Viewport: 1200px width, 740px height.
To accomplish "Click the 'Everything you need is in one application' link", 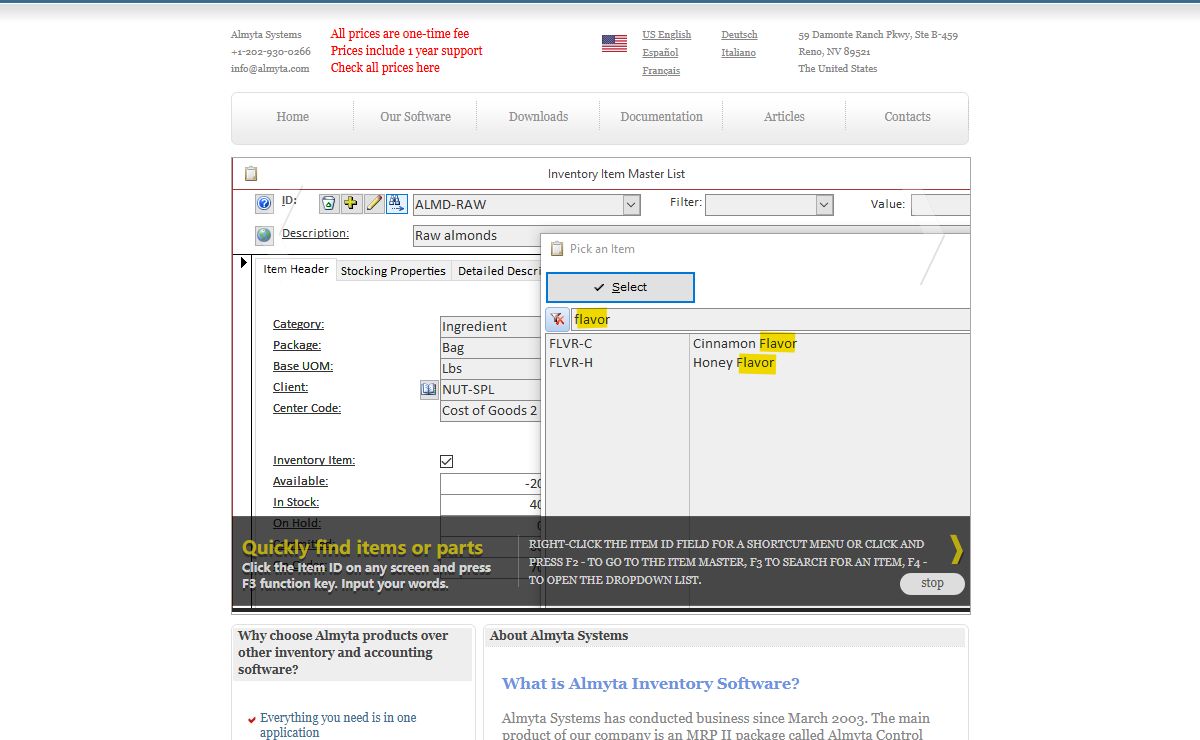I will tap(338, 725).
